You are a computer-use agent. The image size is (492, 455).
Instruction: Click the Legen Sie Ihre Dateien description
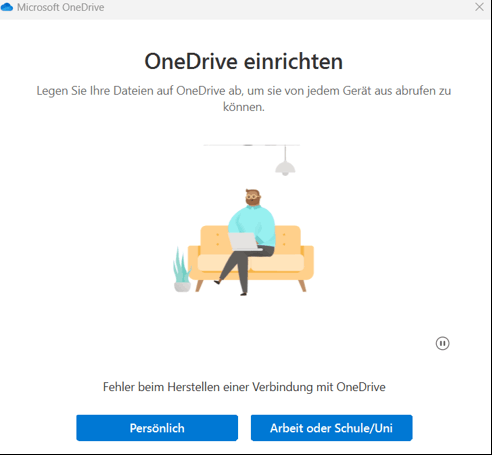click(244, 99)
